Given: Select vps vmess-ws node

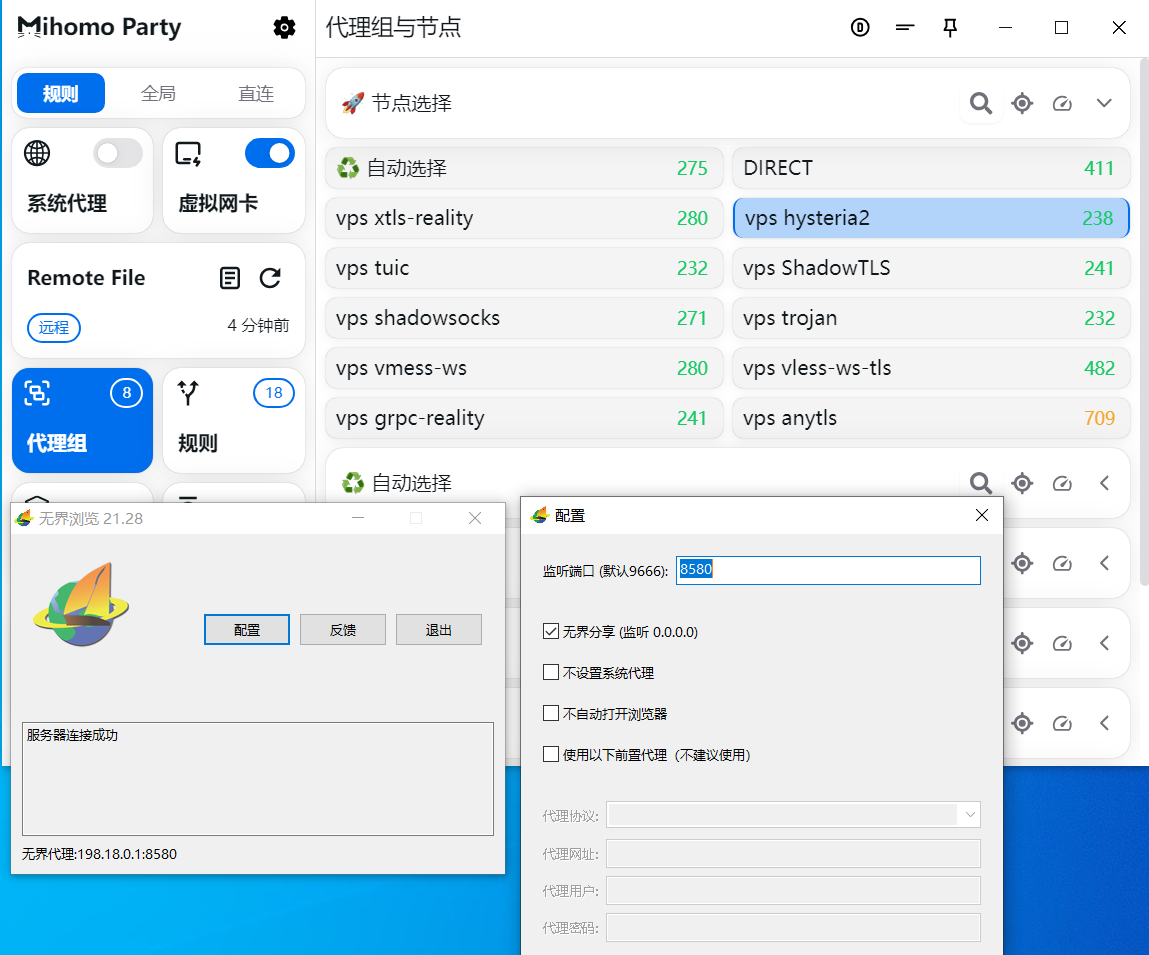Looking at the screenshot, I should [x=524, y=368].
